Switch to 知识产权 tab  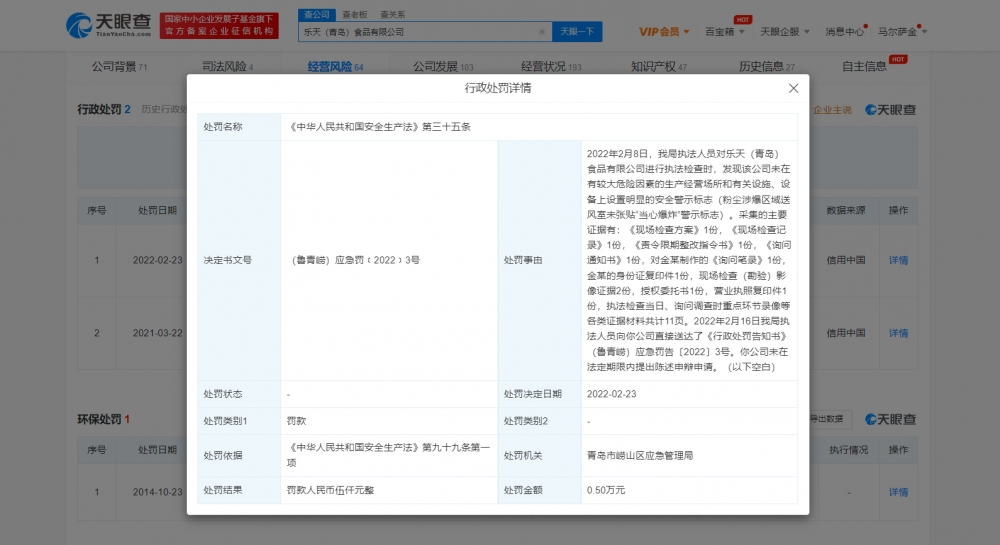(658, 66)
